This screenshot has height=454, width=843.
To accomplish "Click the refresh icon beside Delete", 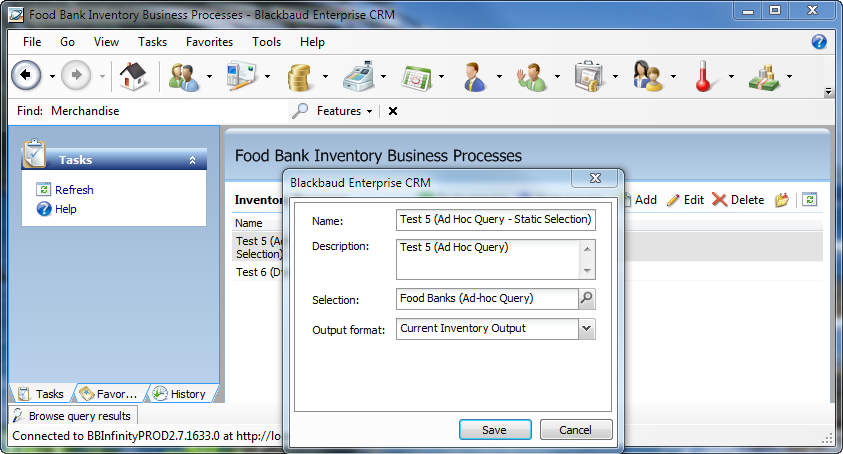I will (810, 200).
